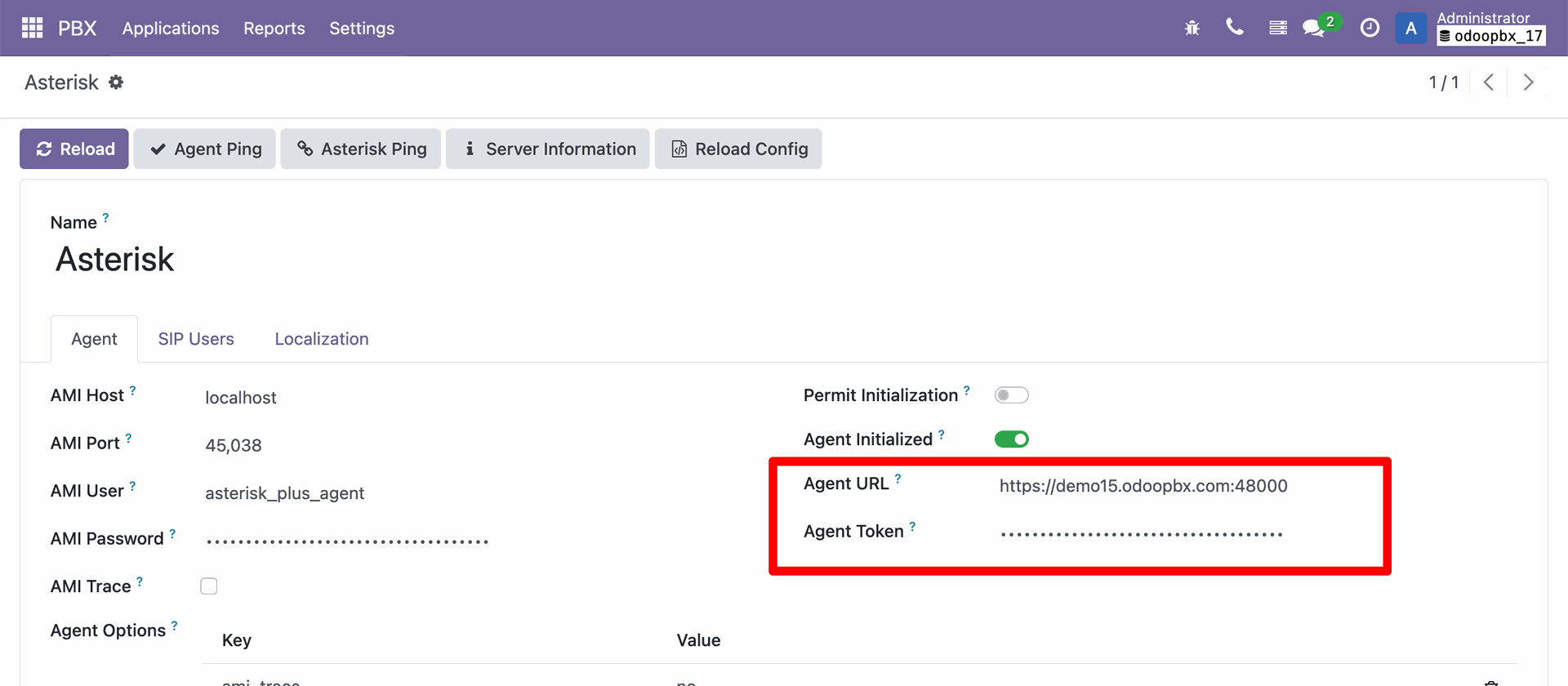Click the gear icon next to Asterisk
This screenshot has height=686, width=1568.
click(x=116, y=82)
